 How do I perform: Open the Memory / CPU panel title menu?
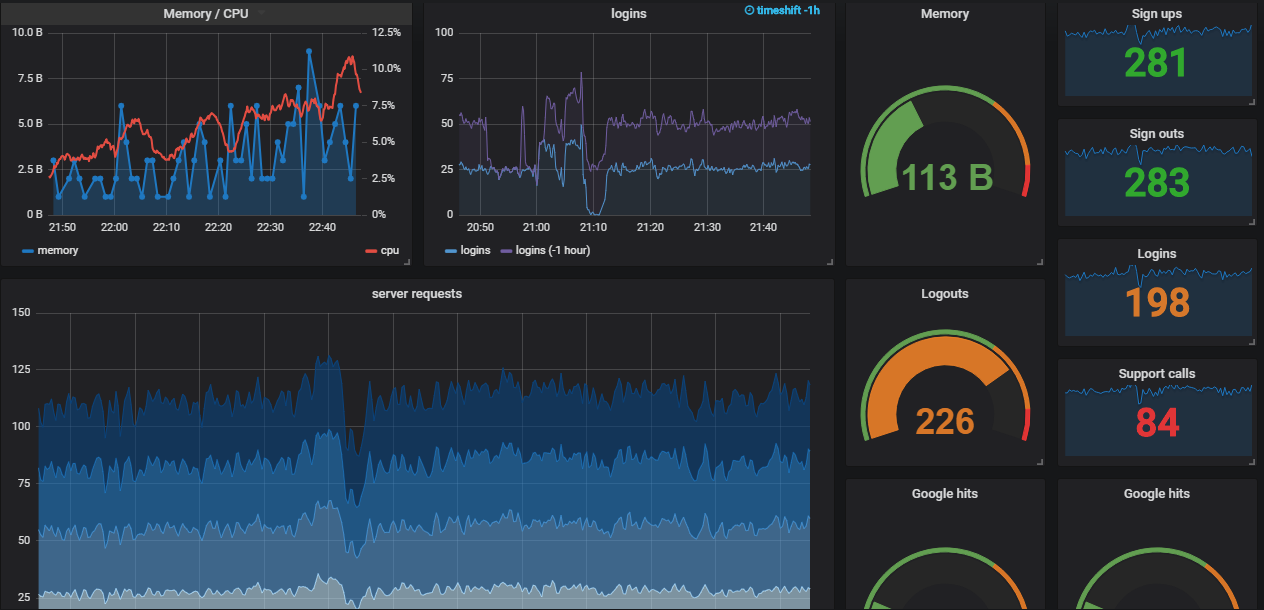pos(206,14)
